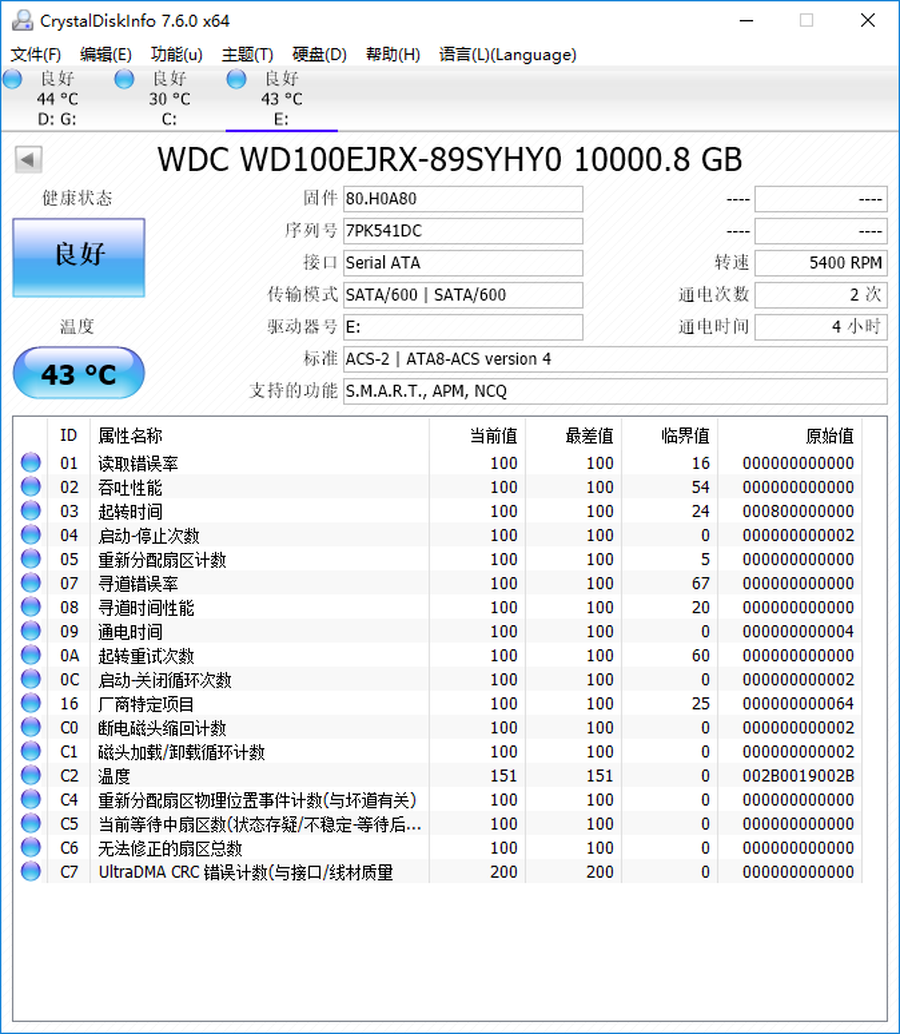Click the E: disk status orb
The width and height of the screenshot is (900, 1034).
[236, 79]
